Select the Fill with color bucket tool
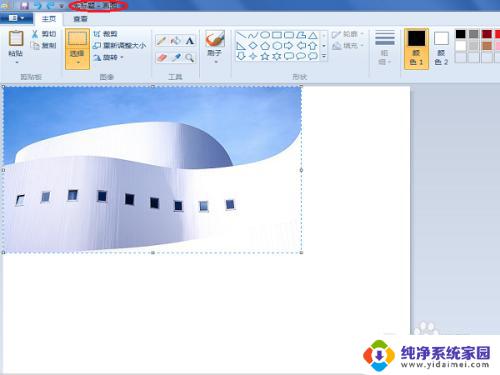Viewport: 500px width, 375px height. (x=175, y=41)
